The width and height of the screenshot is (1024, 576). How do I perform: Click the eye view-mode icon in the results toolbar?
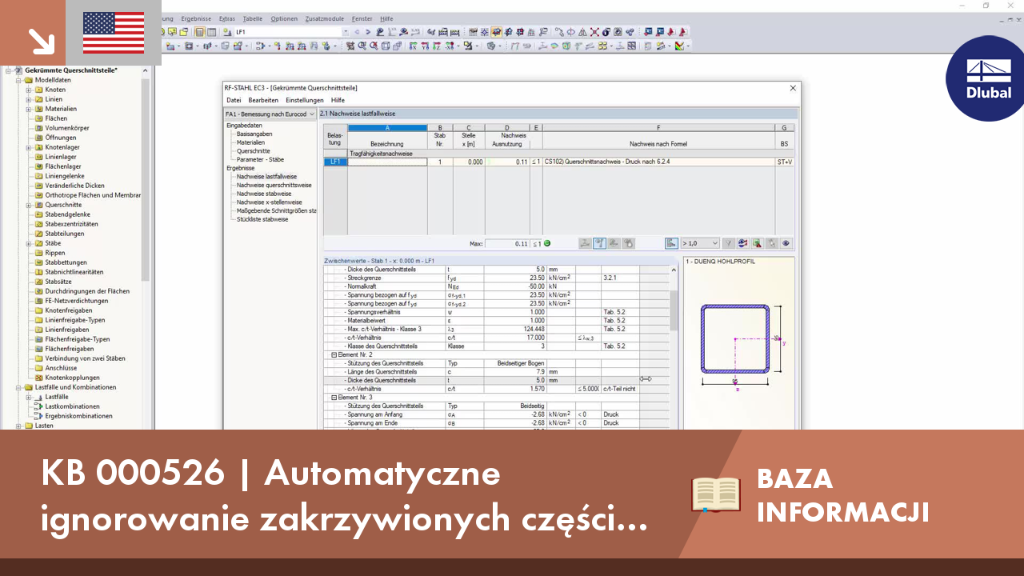786,244
